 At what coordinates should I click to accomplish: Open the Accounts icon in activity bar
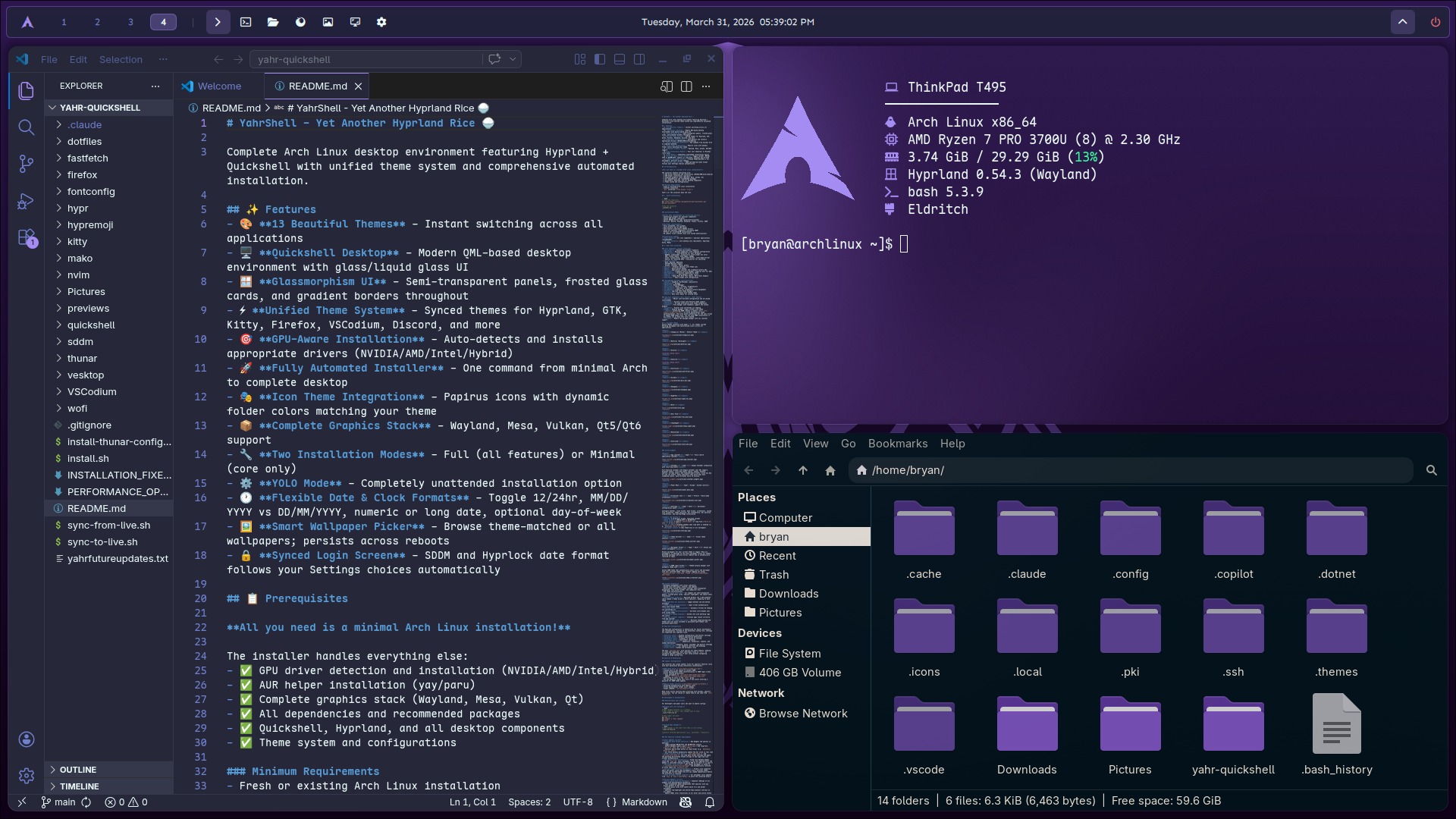click(26, 739)
